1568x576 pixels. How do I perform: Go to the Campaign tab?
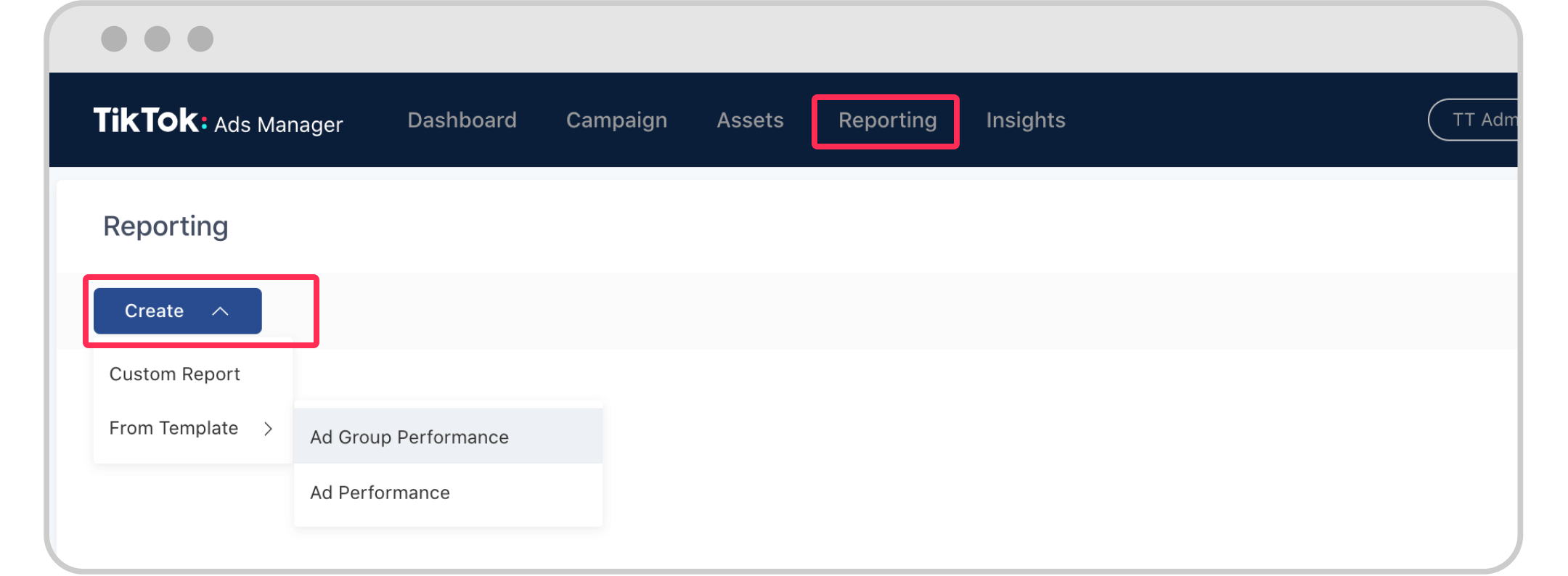coord(616,120)
